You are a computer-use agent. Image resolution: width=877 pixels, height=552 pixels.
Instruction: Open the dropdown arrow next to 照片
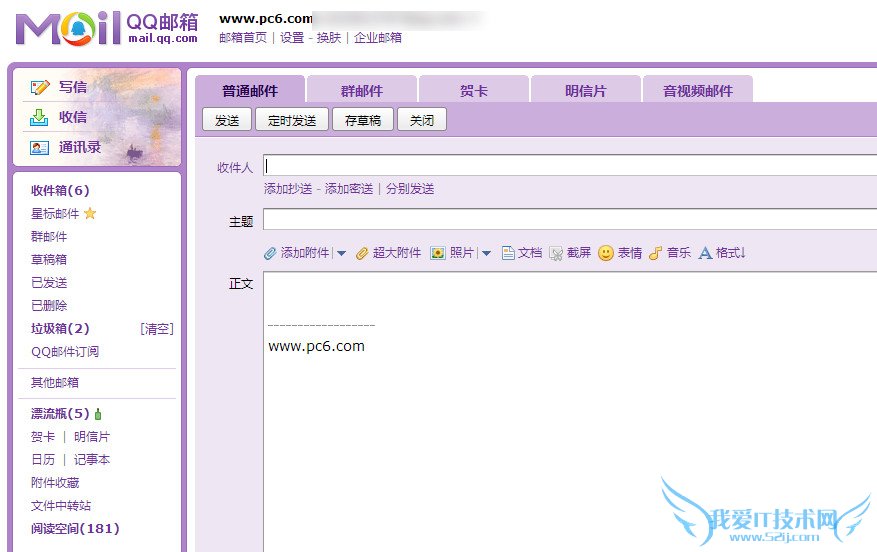pos(486,254)
